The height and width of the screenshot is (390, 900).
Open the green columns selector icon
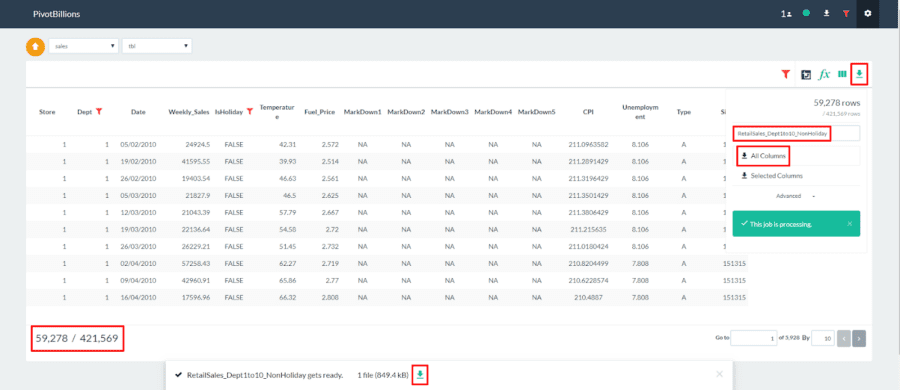click(842, 74)
